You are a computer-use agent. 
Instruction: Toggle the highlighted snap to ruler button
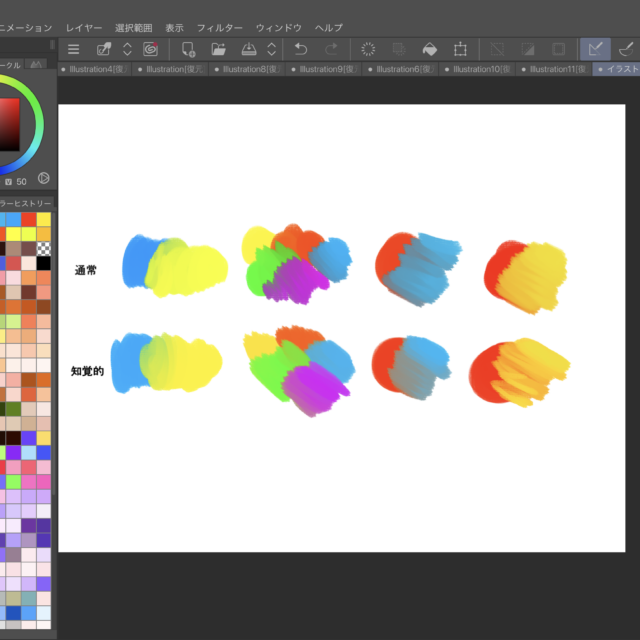point(596,49)
